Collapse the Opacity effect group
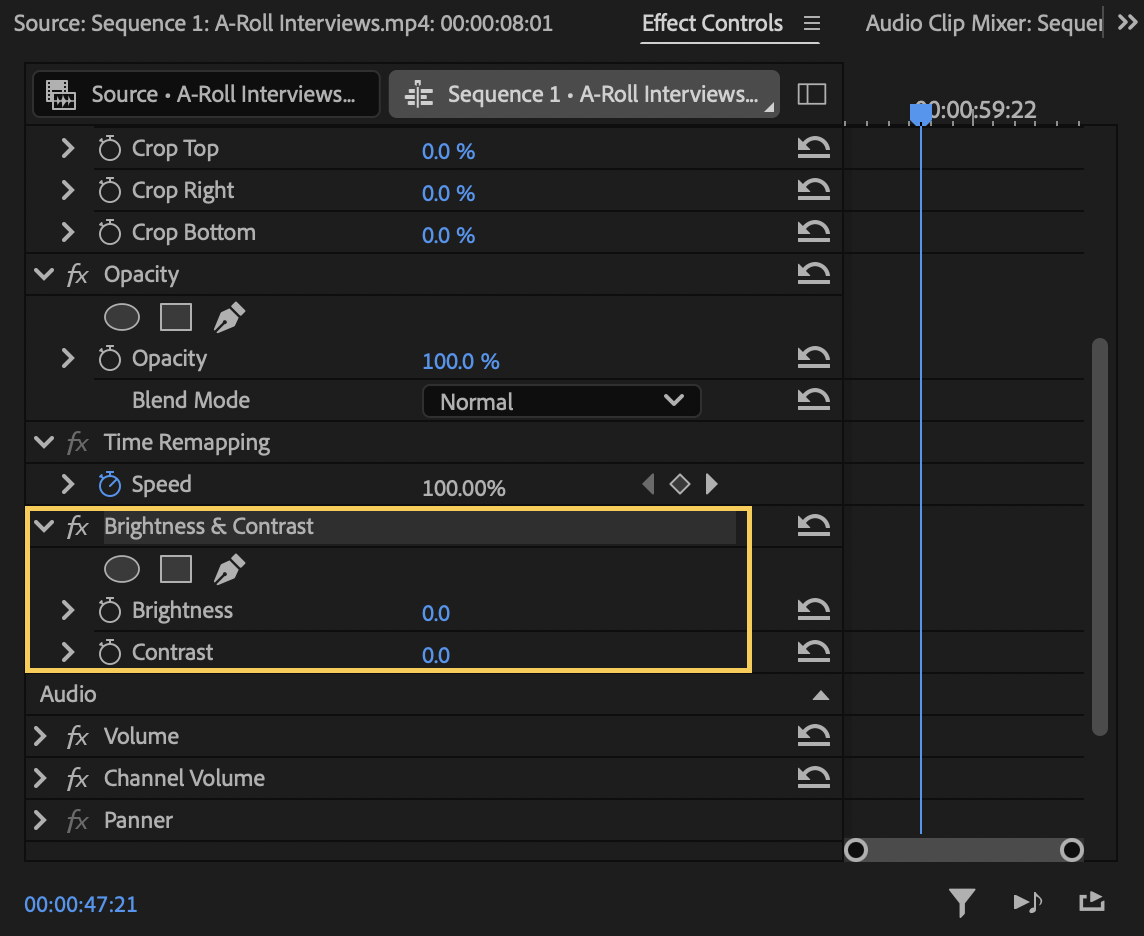 point(44,274)
